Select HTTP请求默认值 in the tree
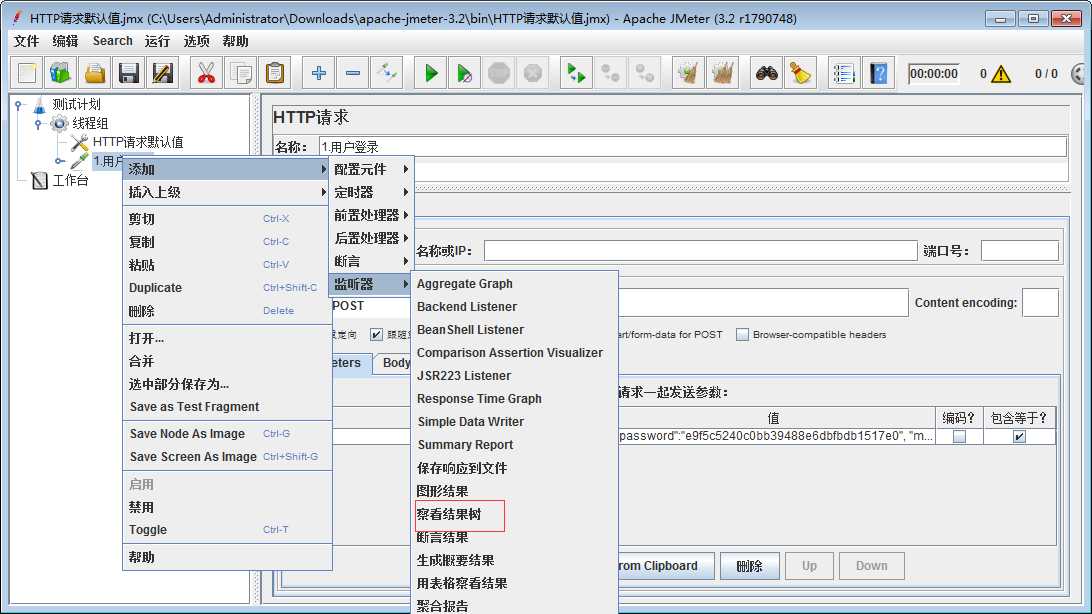Screen dimensions: 1092x614 (x=138, y=142)
